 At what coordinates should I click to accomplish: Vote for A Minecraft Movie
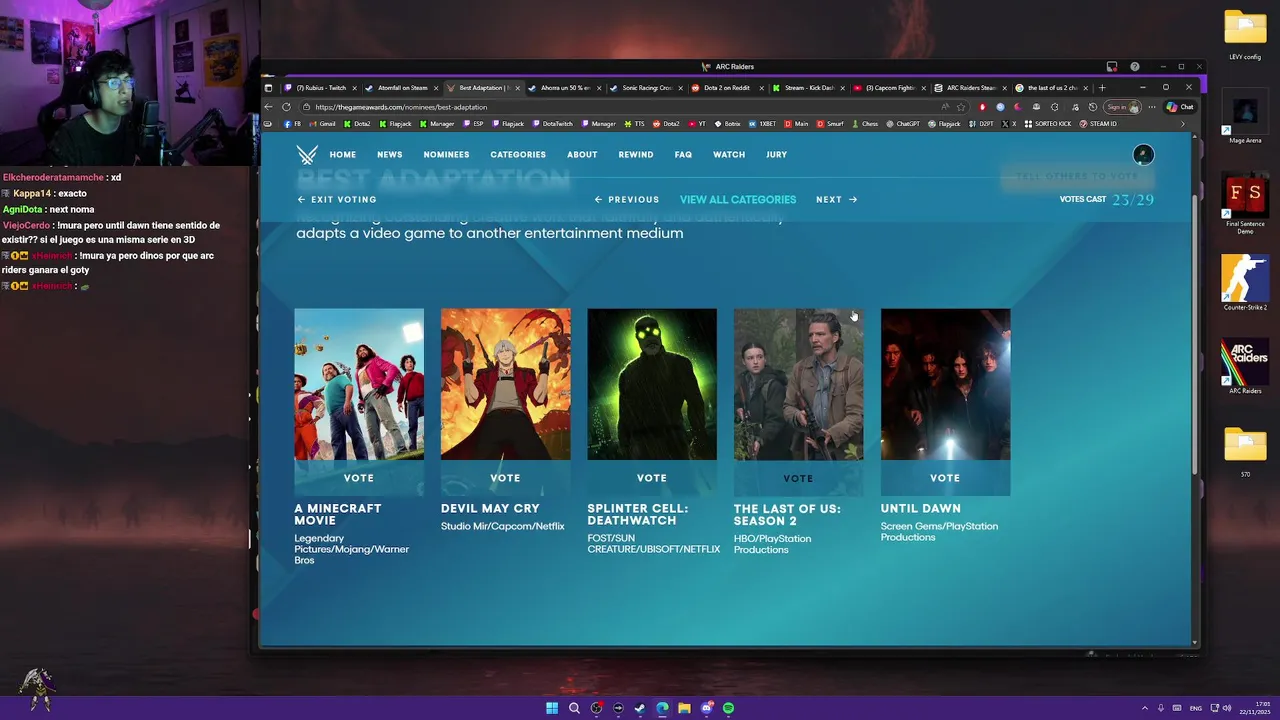click(x=359, y=478)
